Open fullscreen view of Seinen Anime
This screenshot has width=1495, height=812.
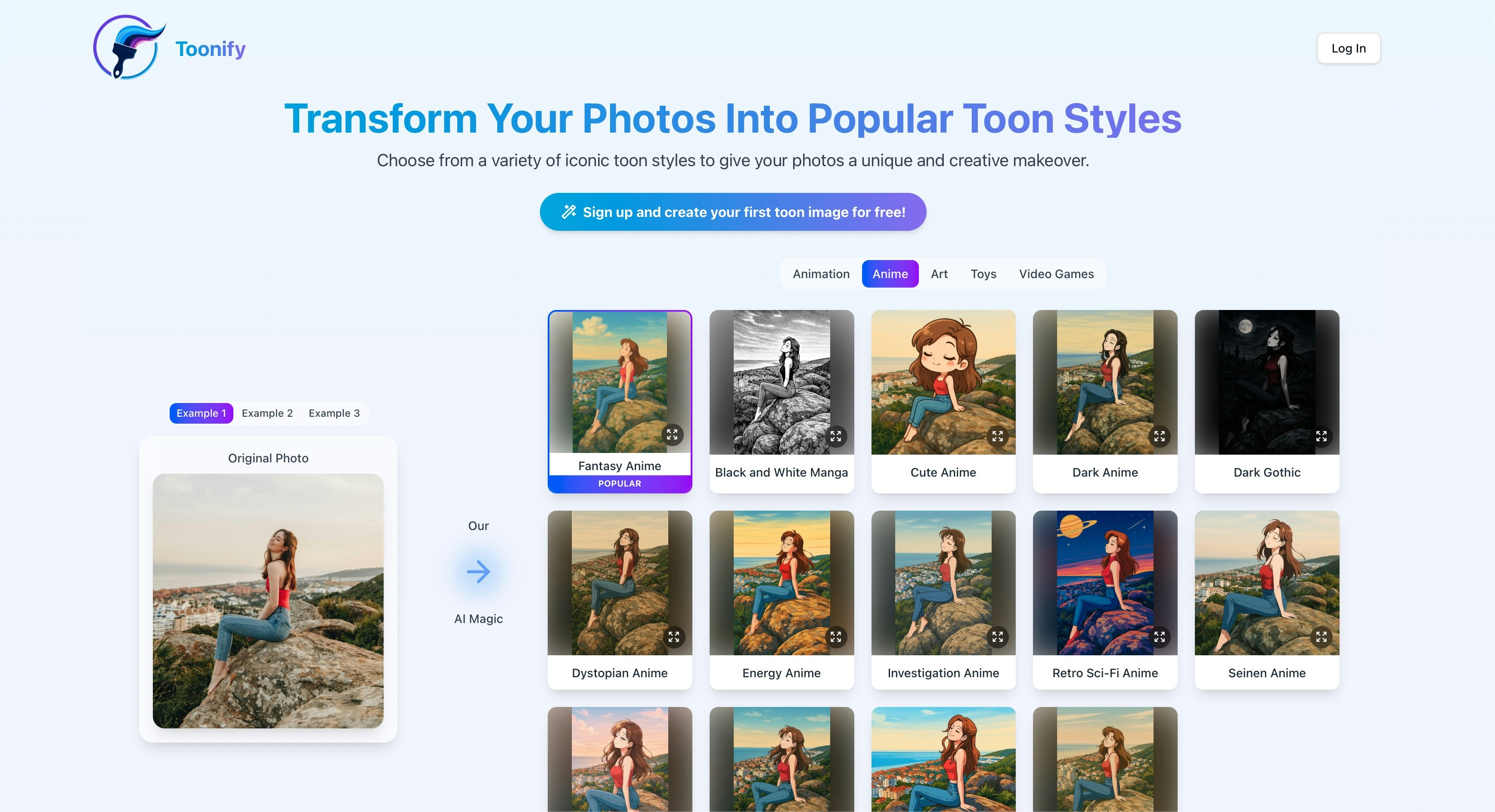[x=1321, y=637]
